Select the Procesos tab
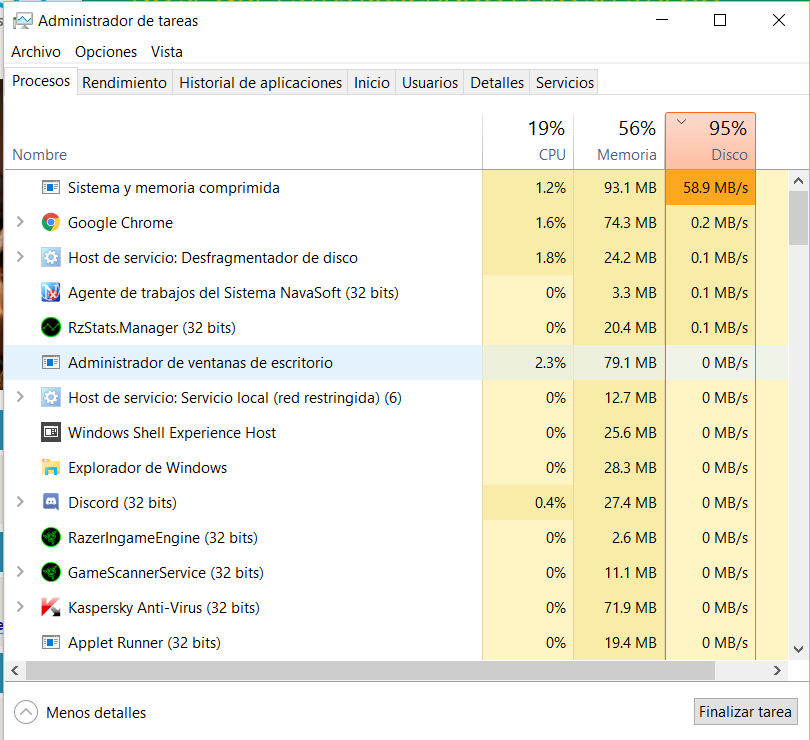 pyautogui.click(x=41, y=81)
